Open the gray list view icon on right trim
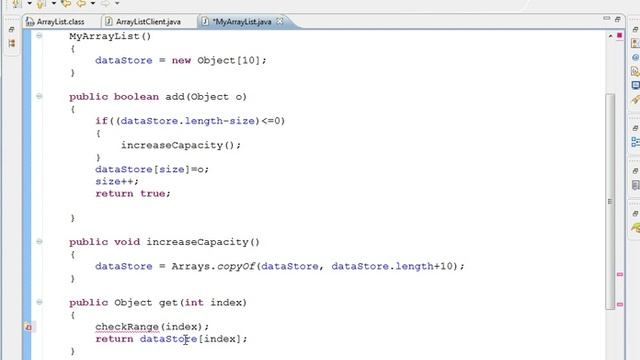Image resolution: width=640 pixels, height=360 pixels. tap(636, 185)
